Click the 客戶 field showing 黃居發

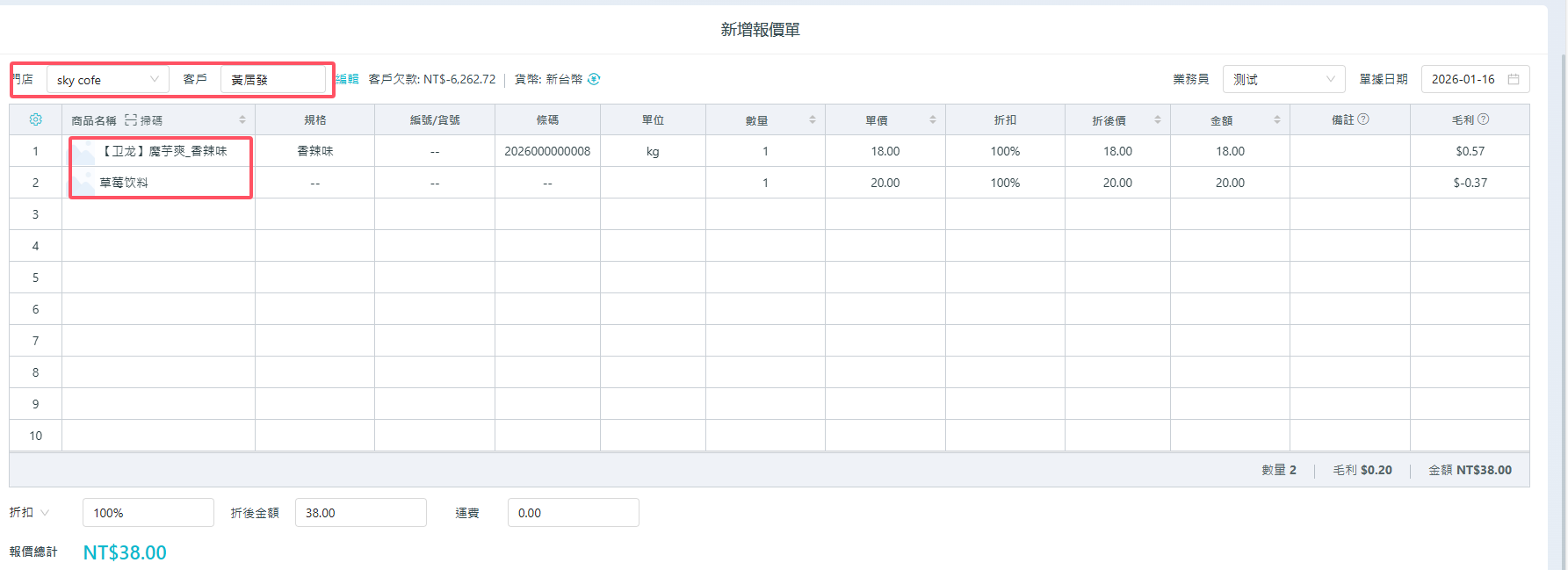tap(272, 79)
